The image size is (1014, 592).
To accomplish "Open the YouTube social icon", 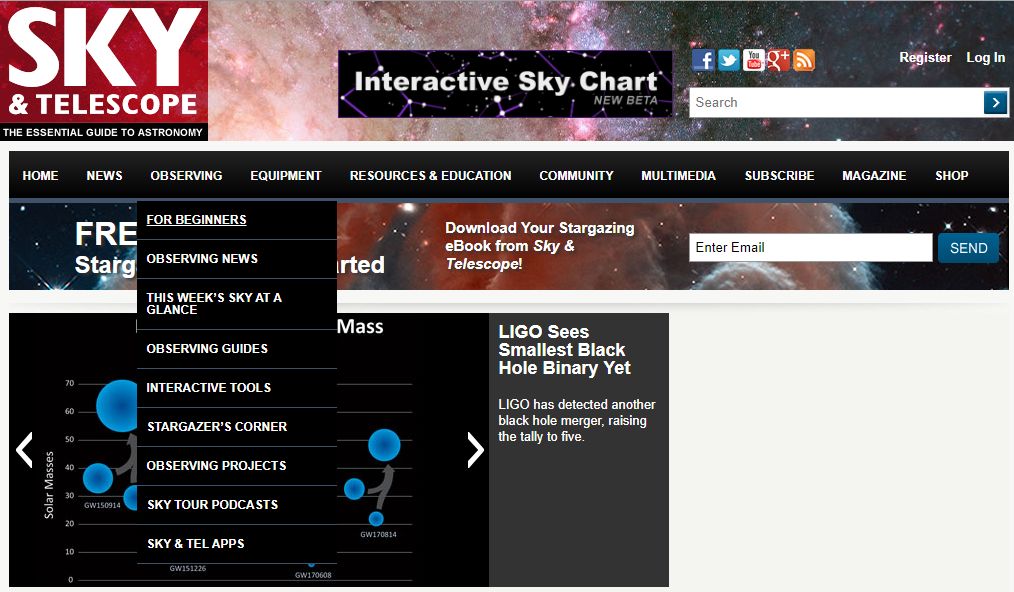I will pyautogui.click(x=753, y=60).
